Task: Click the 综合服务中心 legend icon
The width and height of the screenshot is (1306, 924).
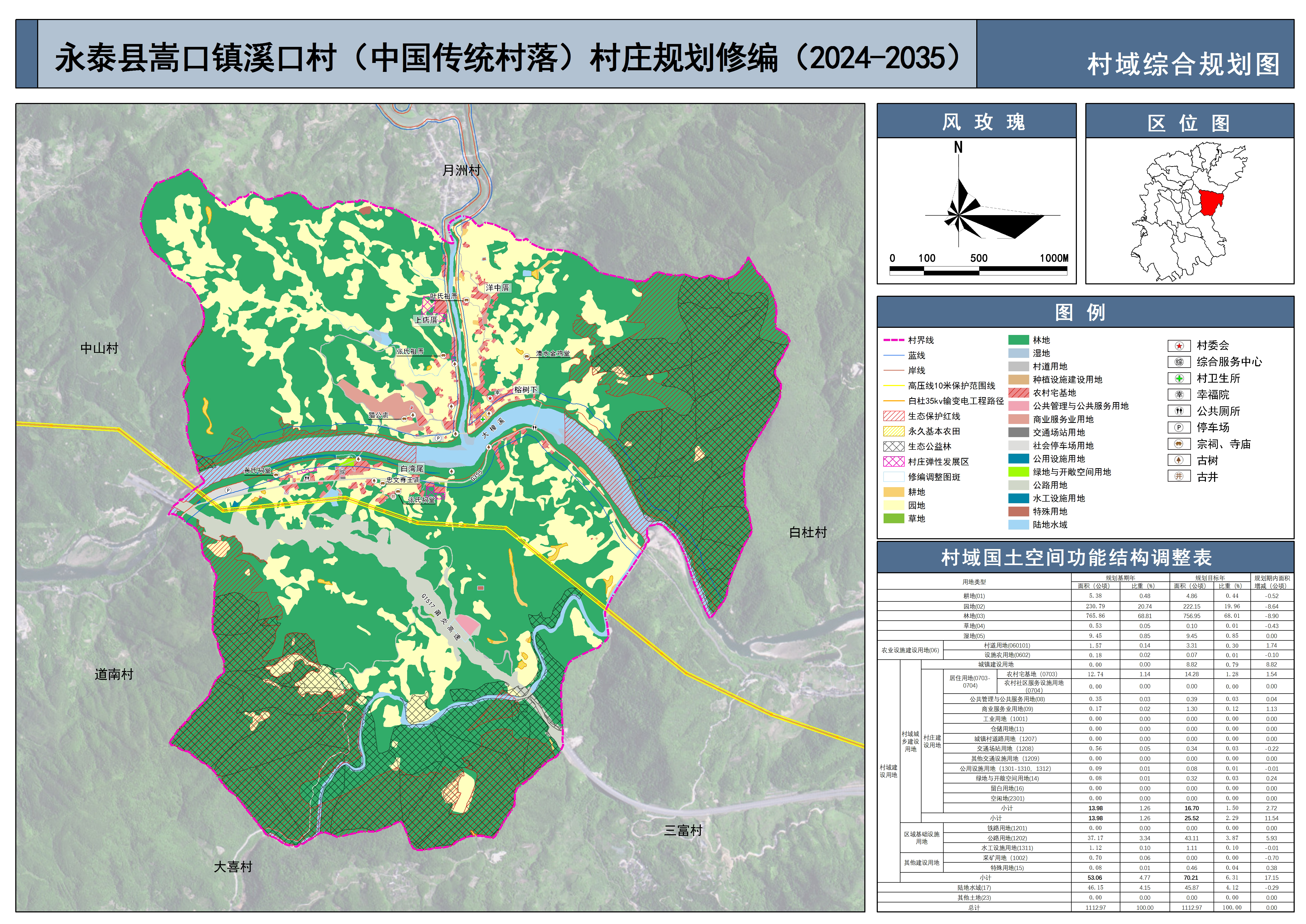Action: coord(1179,362)
